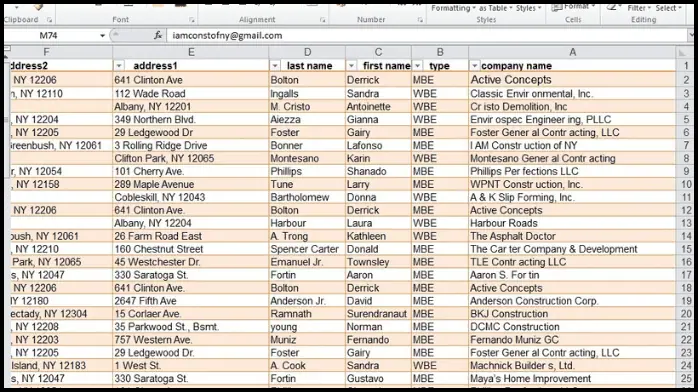Viewport: 698px width, 392px height.
Task: Select cell 'DCMC Construction'
Action: [x=572, y=327]
